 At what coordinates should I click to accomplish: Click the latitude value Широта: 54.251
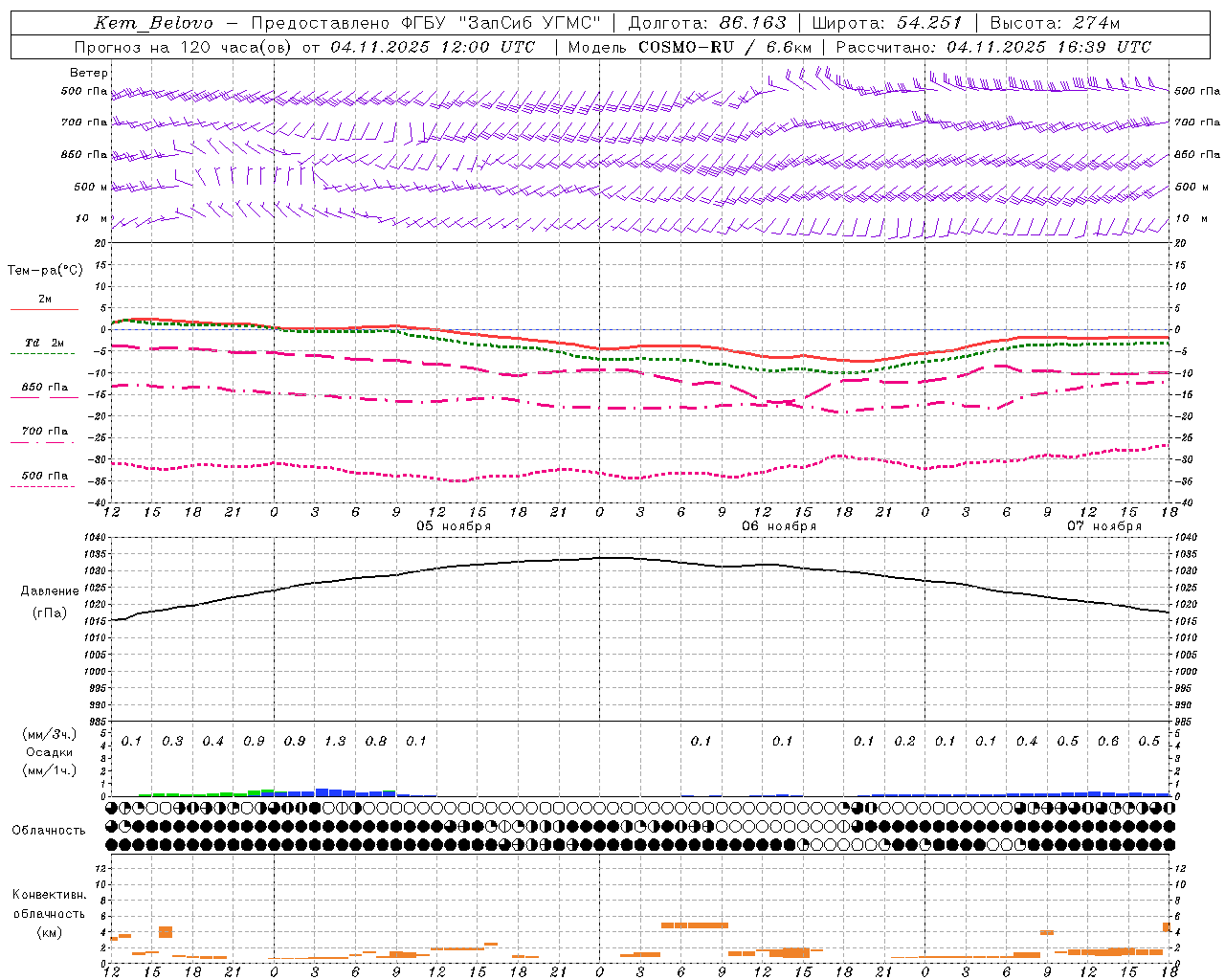[x=887, y=23]
